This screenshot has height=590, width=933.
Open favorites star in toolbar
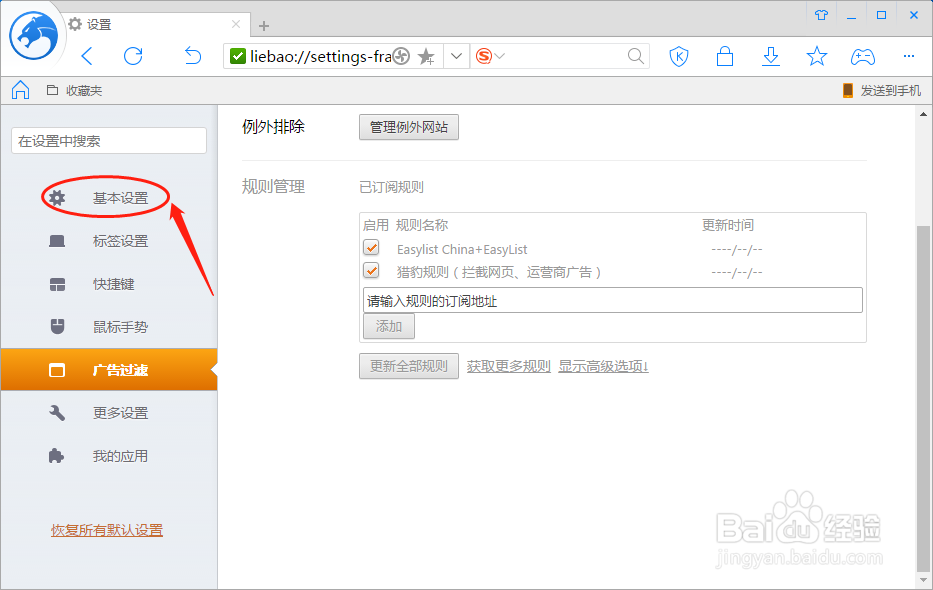click(816, 57)
